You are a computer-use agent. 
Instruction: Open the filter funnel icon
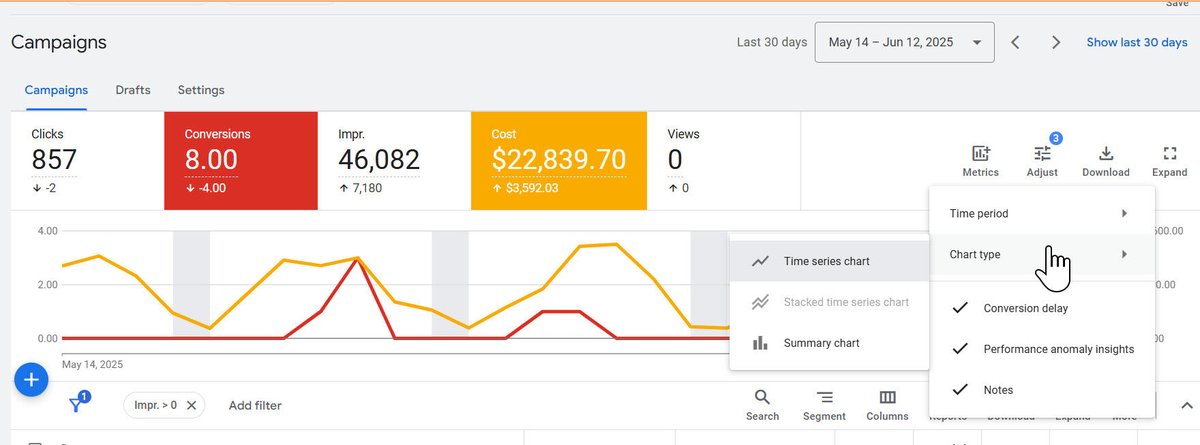tap(77, 404)
